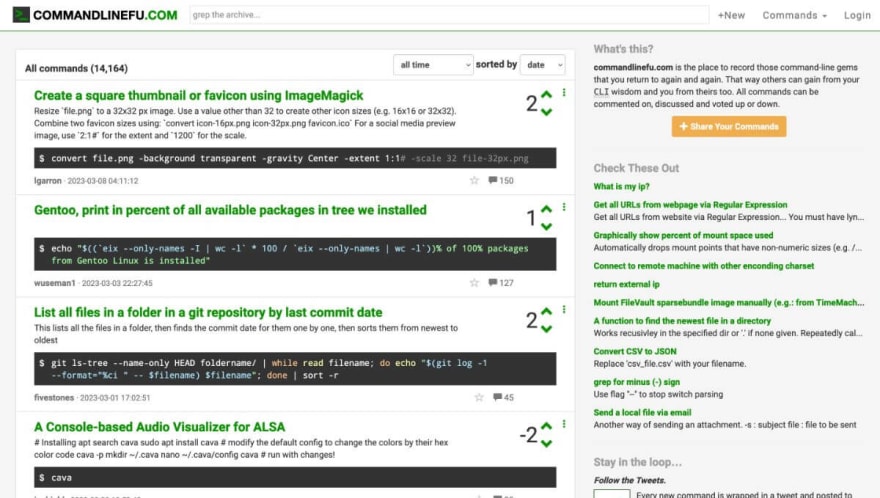Click the git ls-tree command code block
The width and height of the screenshot is (880, 498).
point(295,369)
